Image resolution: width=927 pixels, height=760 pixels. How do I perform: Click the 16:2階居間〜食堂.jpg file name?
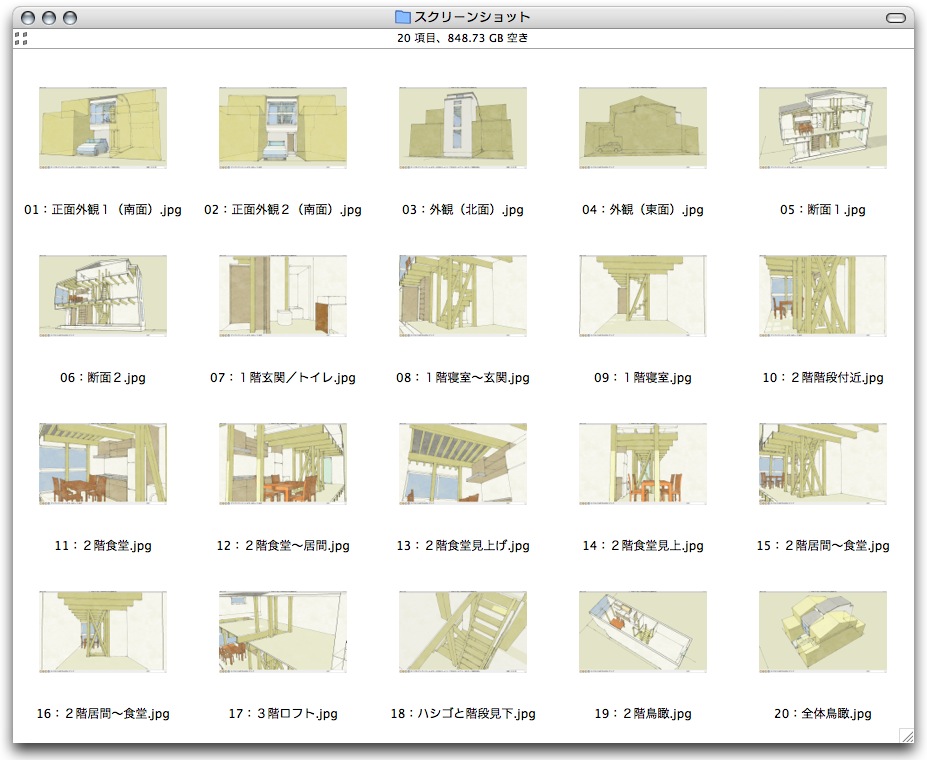coord(103,714)
